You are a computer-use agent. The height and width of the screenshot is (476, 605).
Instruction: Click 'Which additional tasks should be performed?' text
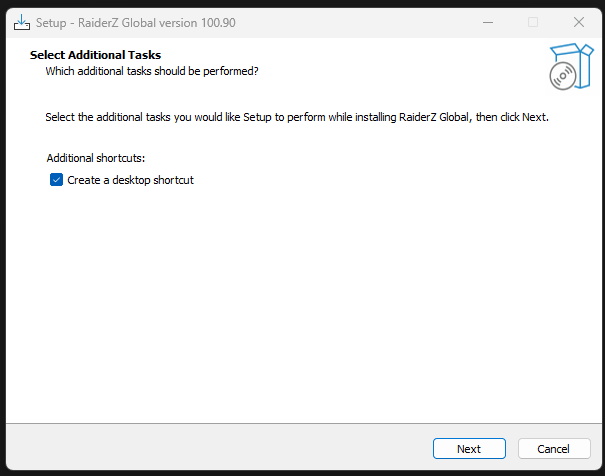pos(152,71)
